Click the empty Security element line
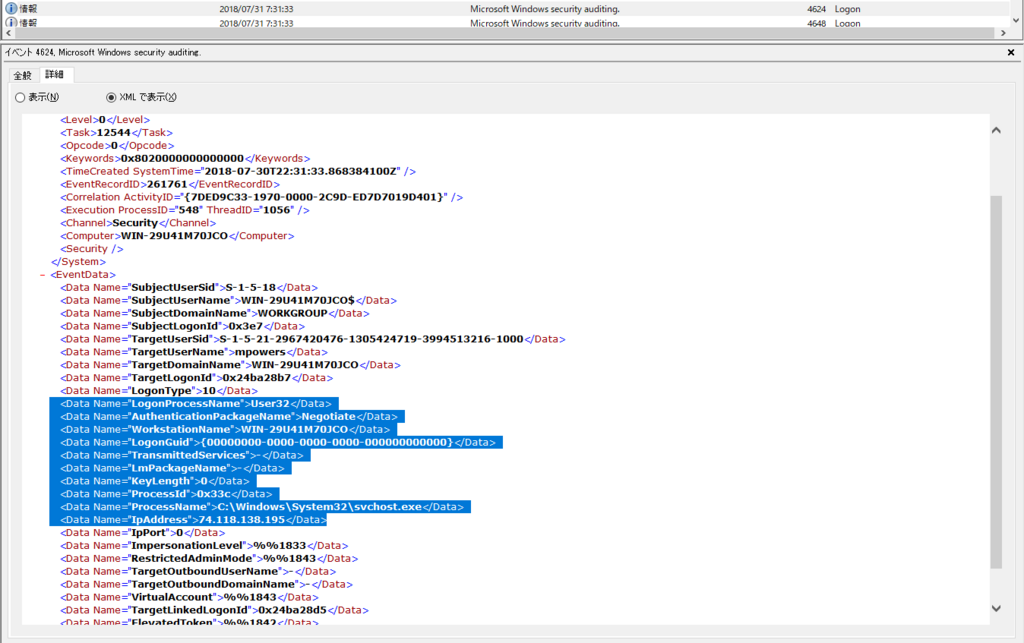Image resolution: width=1024 pixels, height=643 pixels. point(91,249)
